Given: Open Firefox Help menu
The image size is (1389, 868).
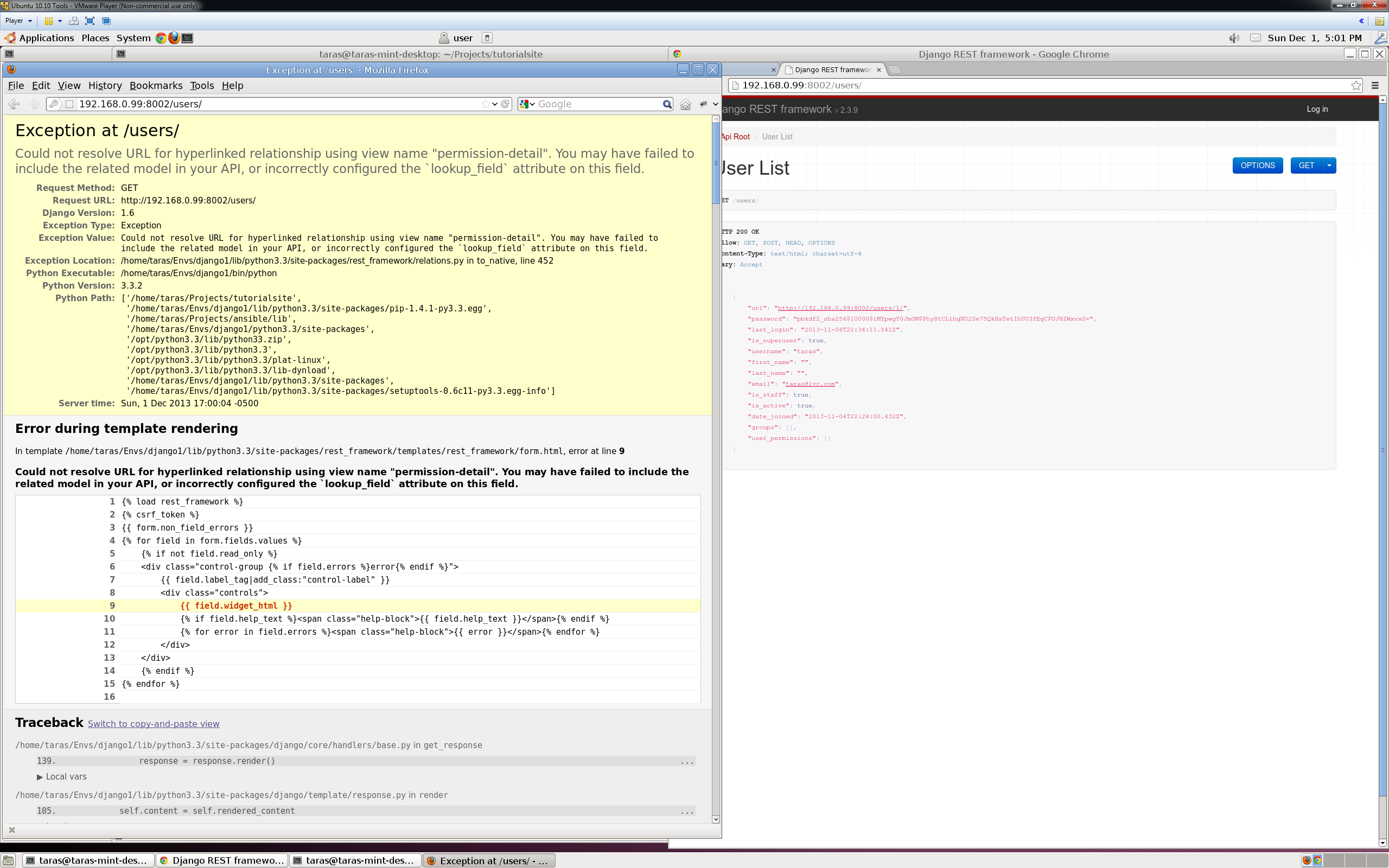Looking at the screenshot, I should [x=232, y=86].
